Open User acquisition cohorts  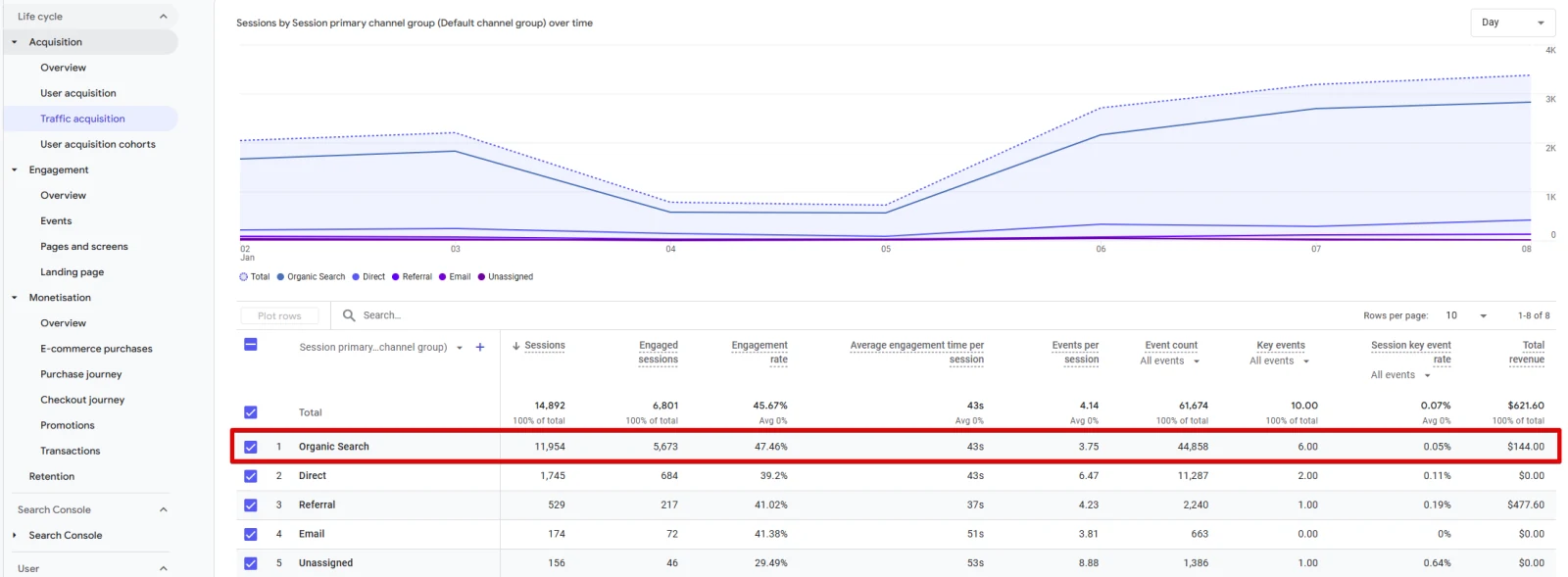98,144
